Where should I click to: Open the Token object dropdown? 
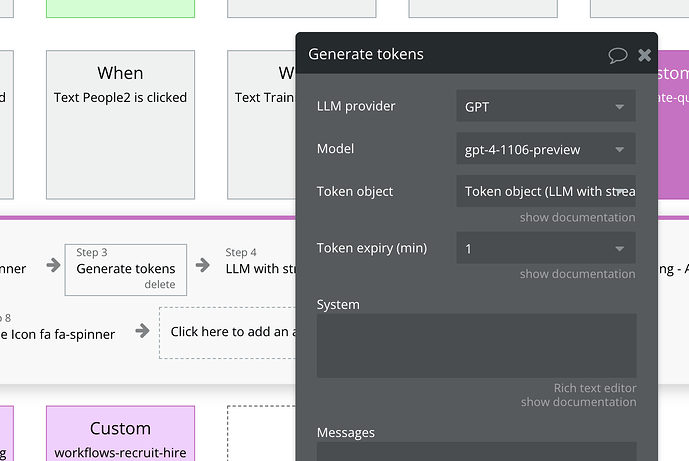[545, 191]
